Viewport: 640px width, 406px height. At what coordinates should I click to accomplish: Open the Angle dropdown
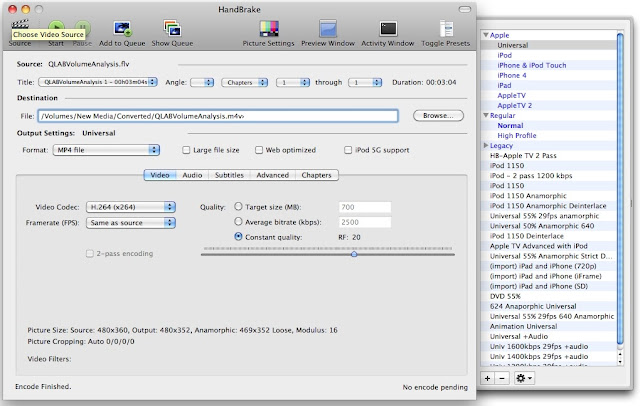coord(202,82)
